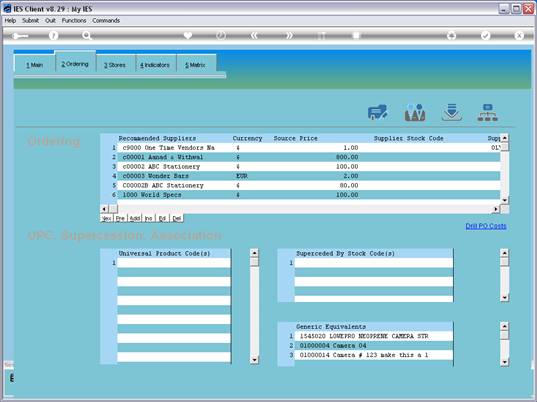The image size is (537, 402).
Task: Click the double left arrow icon
Action: tap(254, 35)
